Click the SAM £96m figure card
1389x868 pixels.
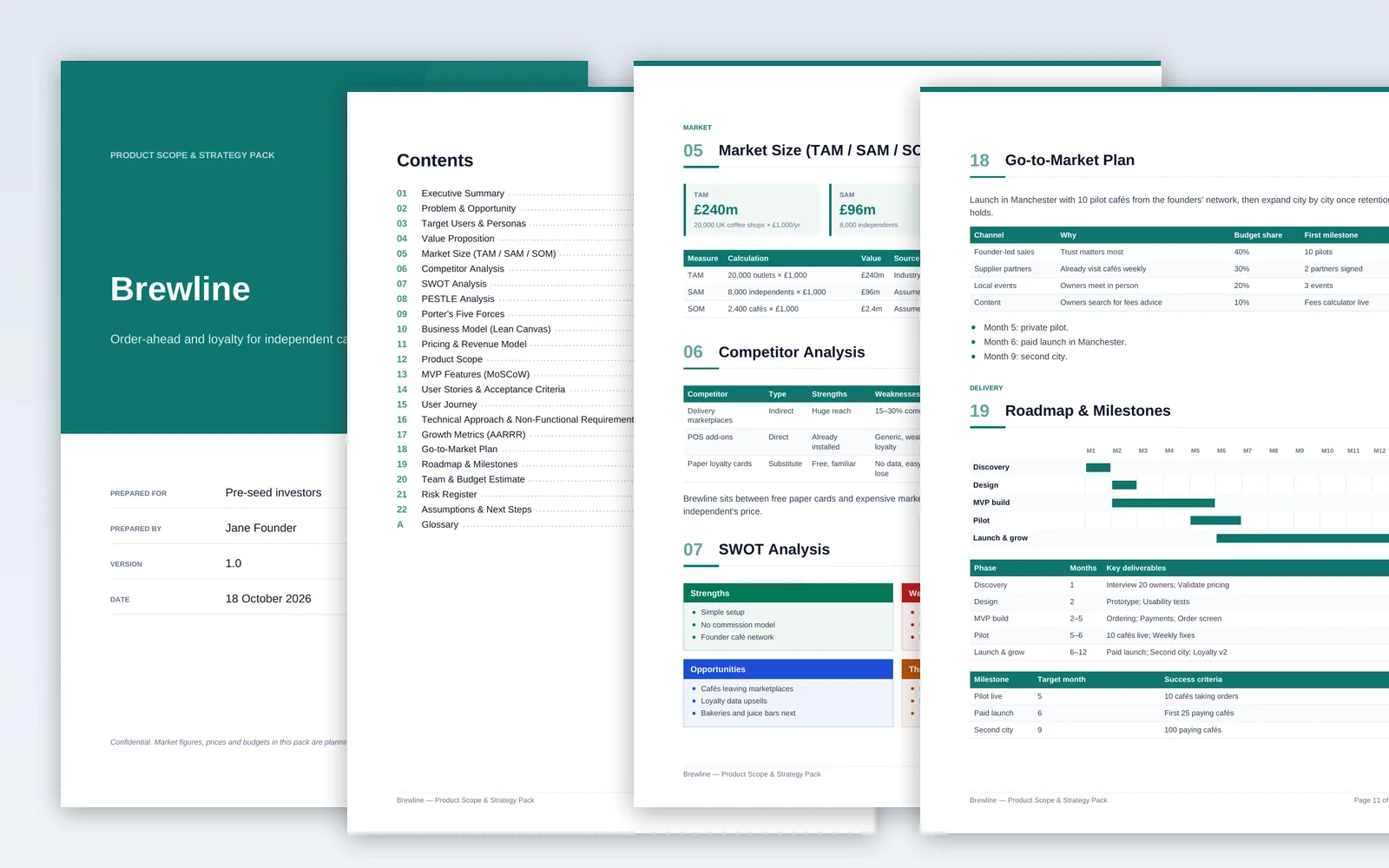click(x=874, y=209)
